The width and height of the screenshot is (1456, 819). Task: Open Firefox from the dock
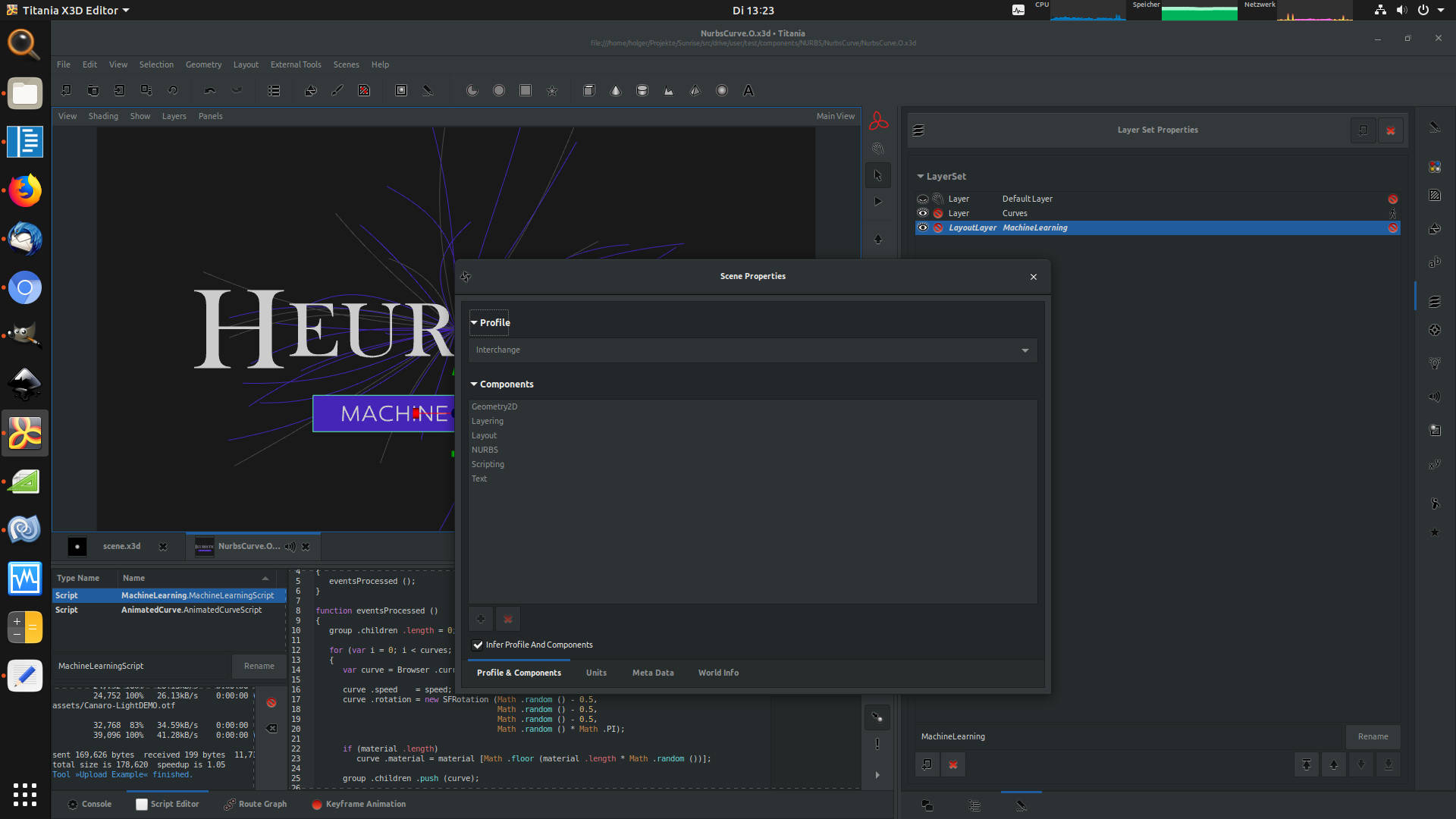(25, 190)
